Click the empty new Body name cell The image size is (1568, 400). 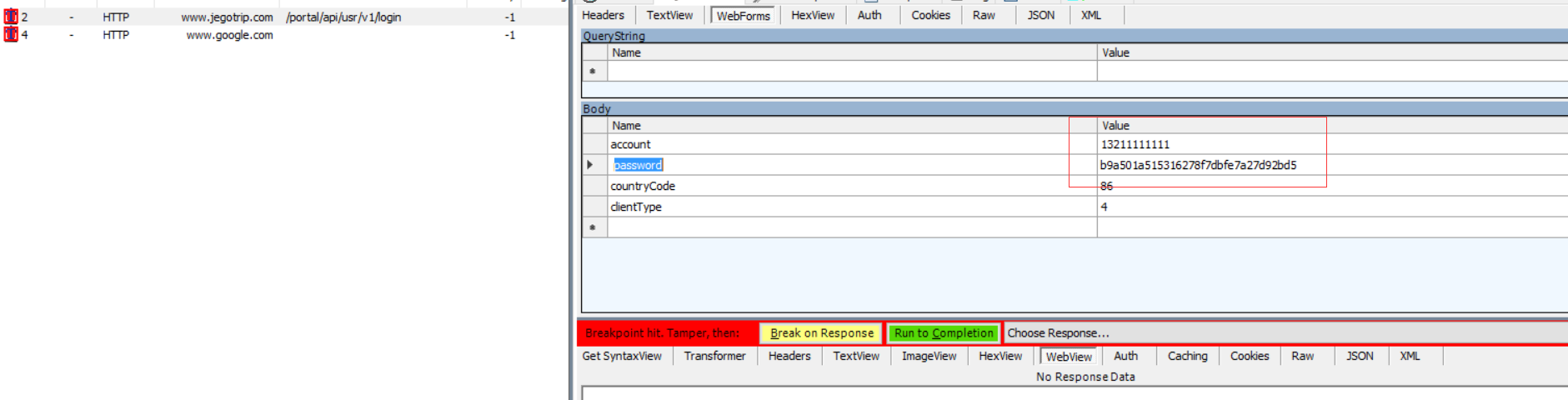point(852,227)
